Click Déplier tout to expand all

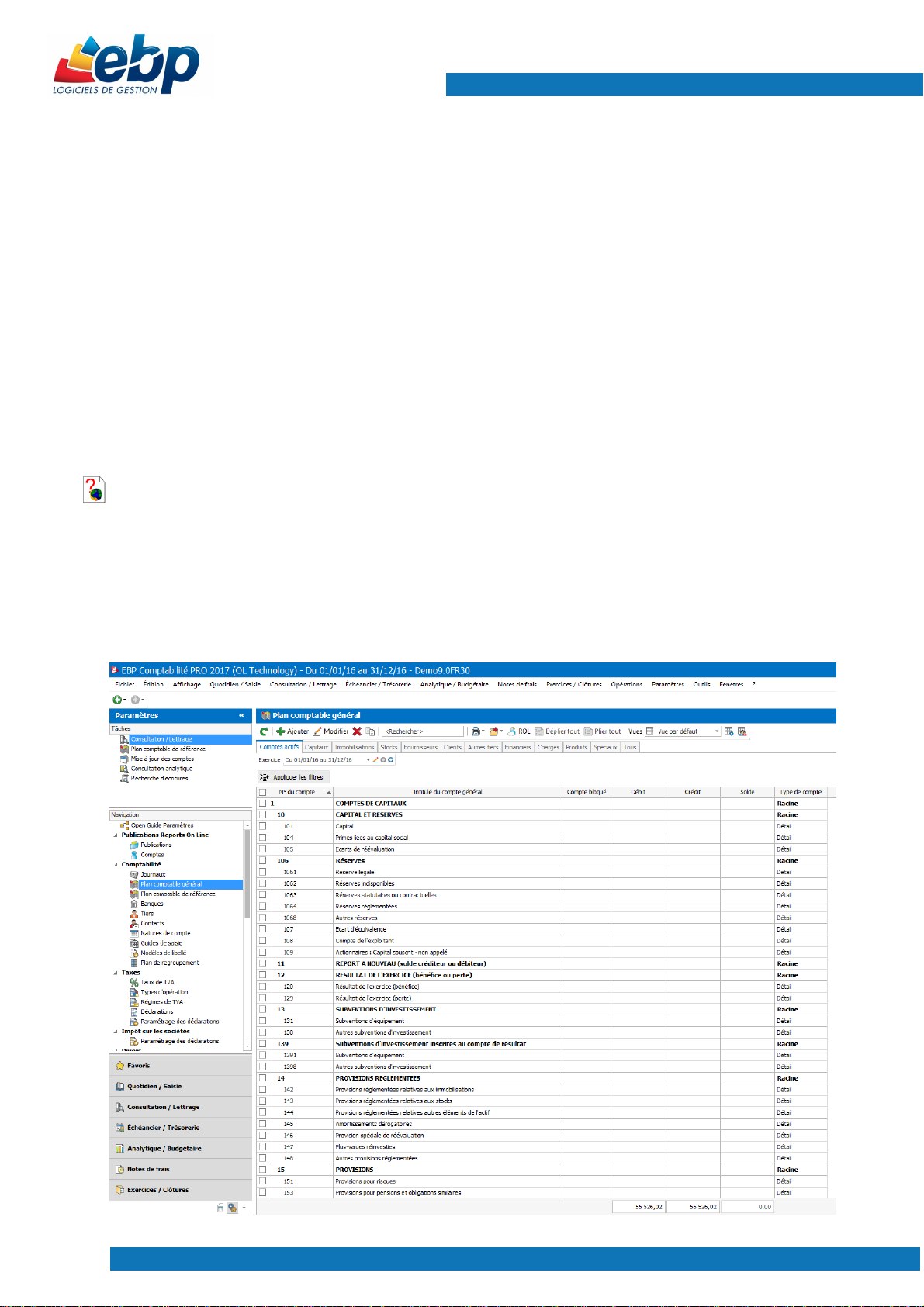pyautogui.click(x=557, y=731)
